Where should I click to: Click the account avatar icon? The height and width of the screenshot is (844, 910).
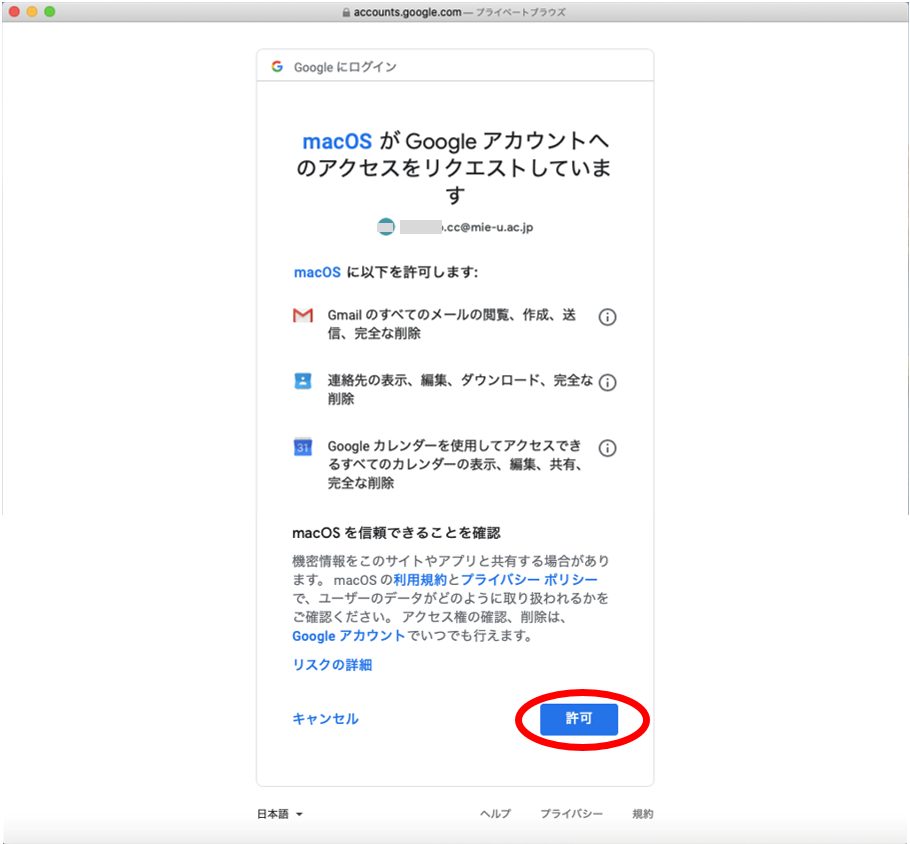tap(386, 227)
